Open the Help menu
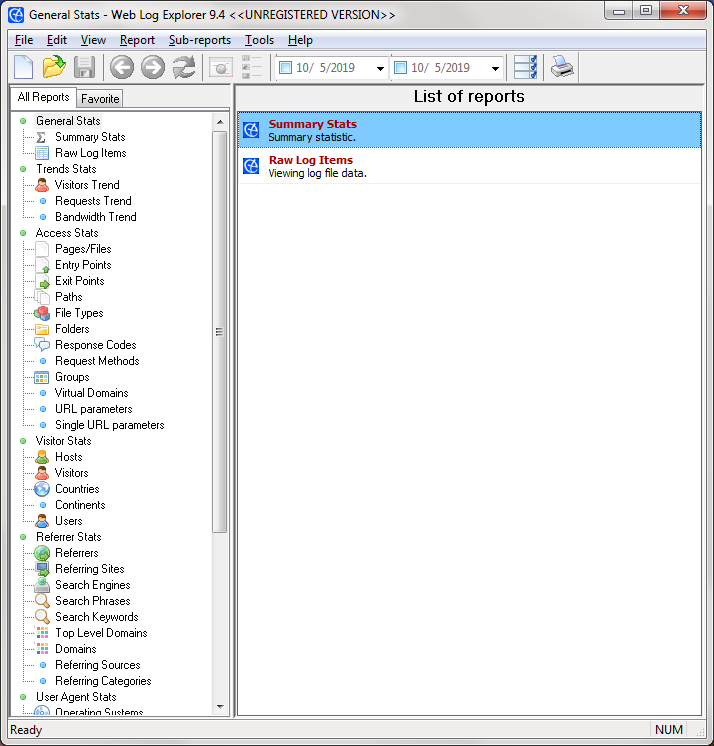Image resolution: width=714 pixels, height=746 pixels. pos(300,40)
